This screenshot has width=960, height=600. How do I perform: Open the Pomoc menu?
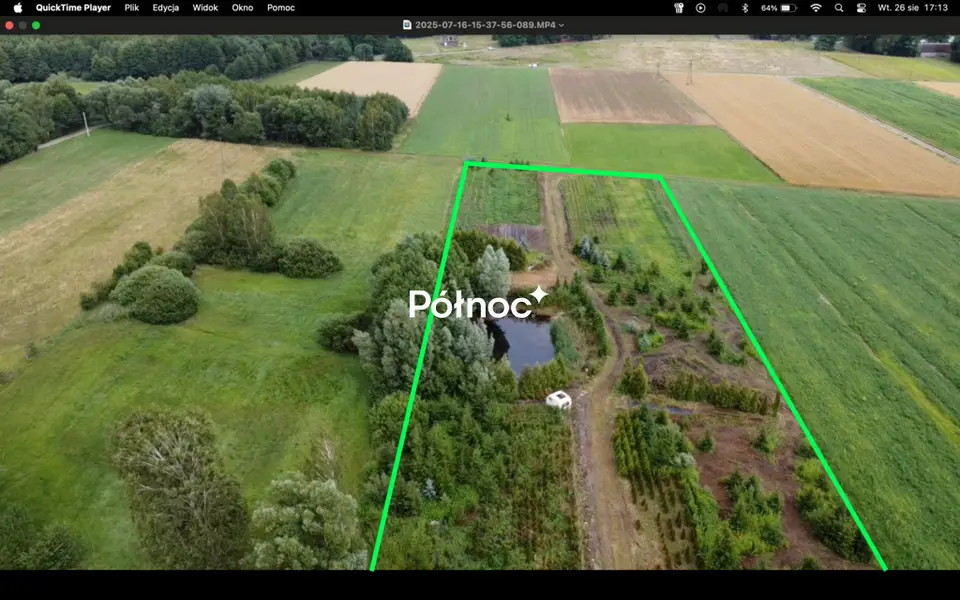(x=281, y=8)
